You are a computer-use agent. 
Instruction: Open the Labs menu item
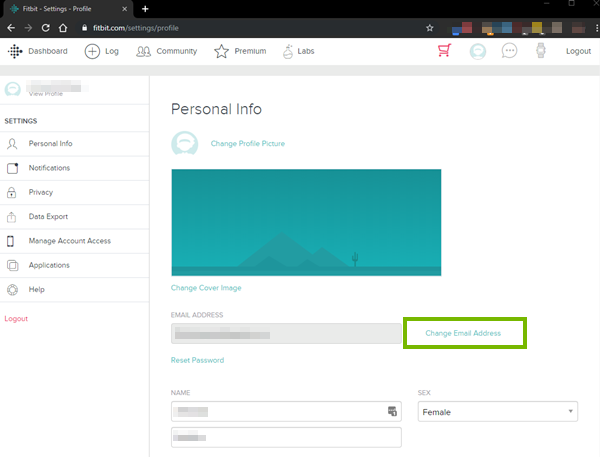(306, 51)
